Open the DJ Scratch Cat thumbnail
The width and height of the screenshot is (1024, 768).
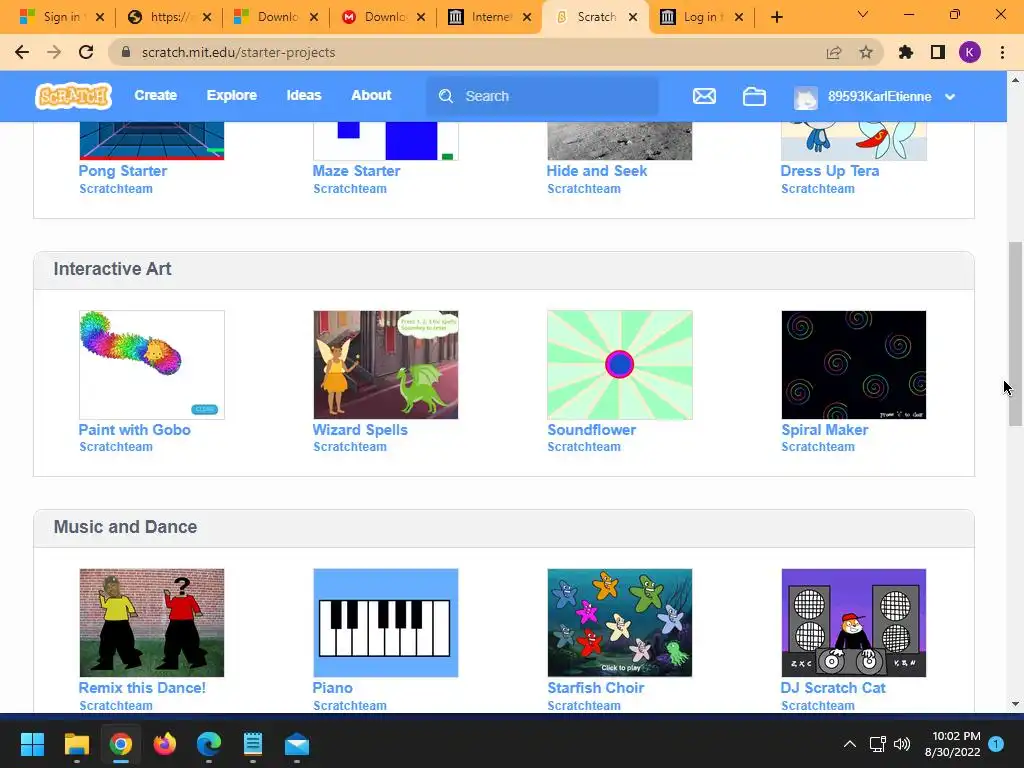tap(854, 622)
